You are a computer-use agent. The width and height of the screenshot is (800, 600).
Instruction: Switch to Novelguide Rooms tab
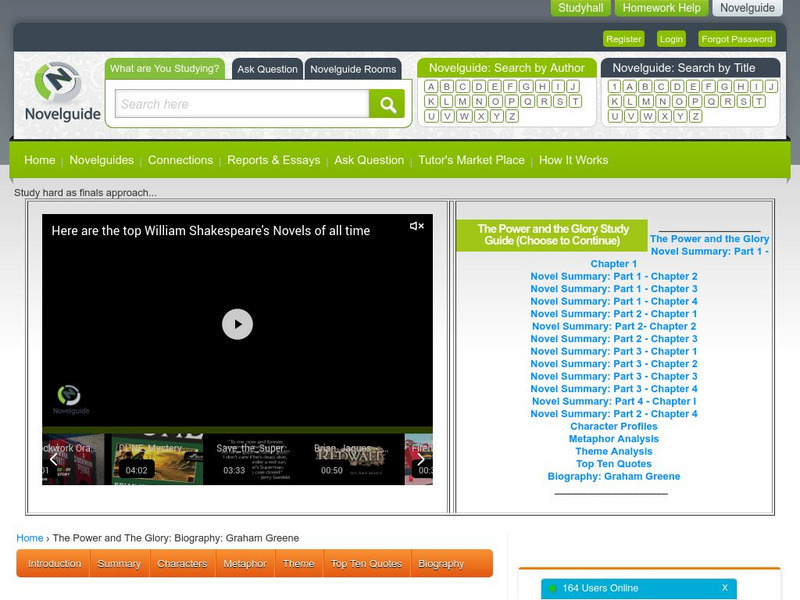(x=353, y=69)
